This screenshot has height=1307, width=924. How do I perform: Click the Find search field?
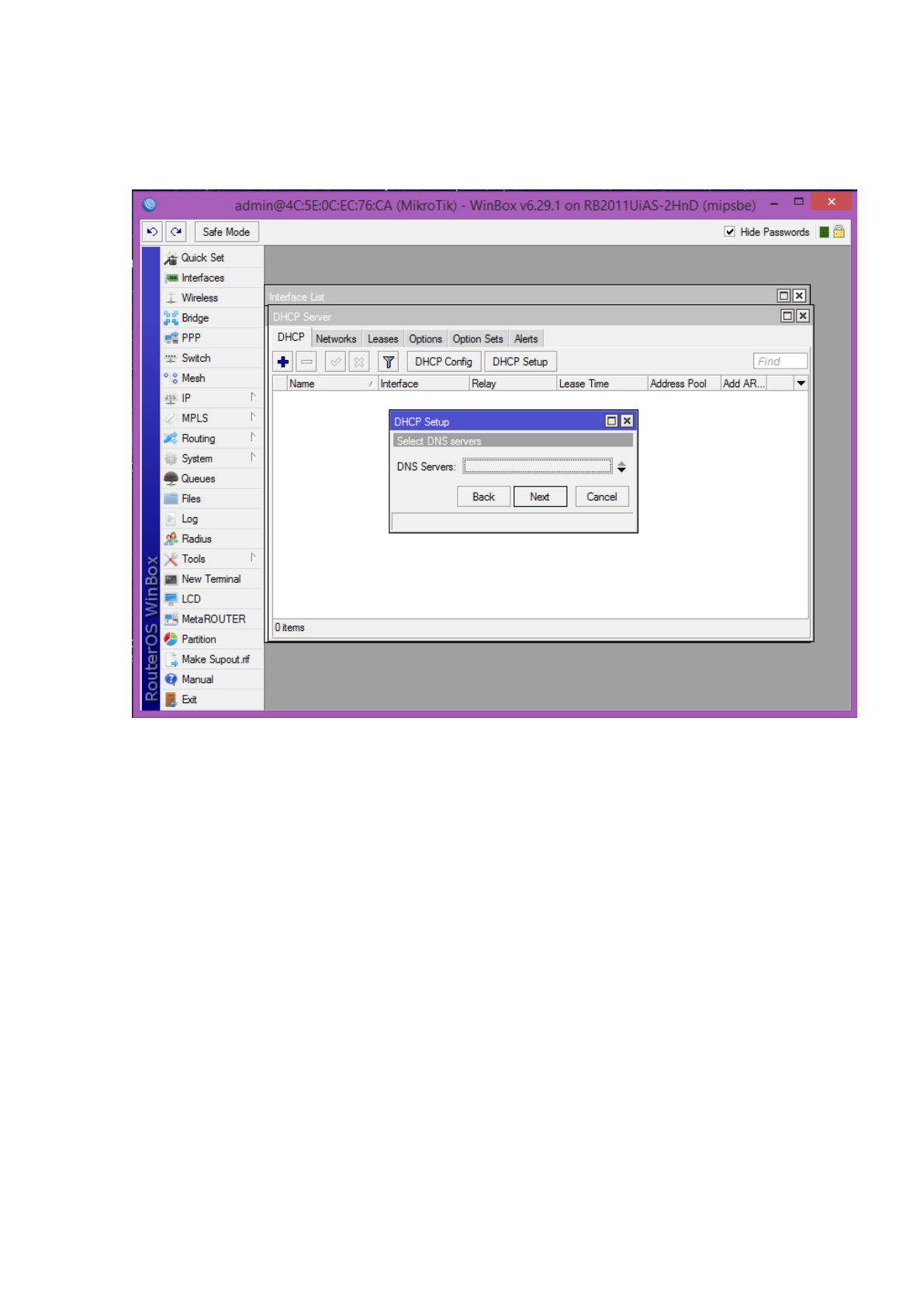click(780, 362)
